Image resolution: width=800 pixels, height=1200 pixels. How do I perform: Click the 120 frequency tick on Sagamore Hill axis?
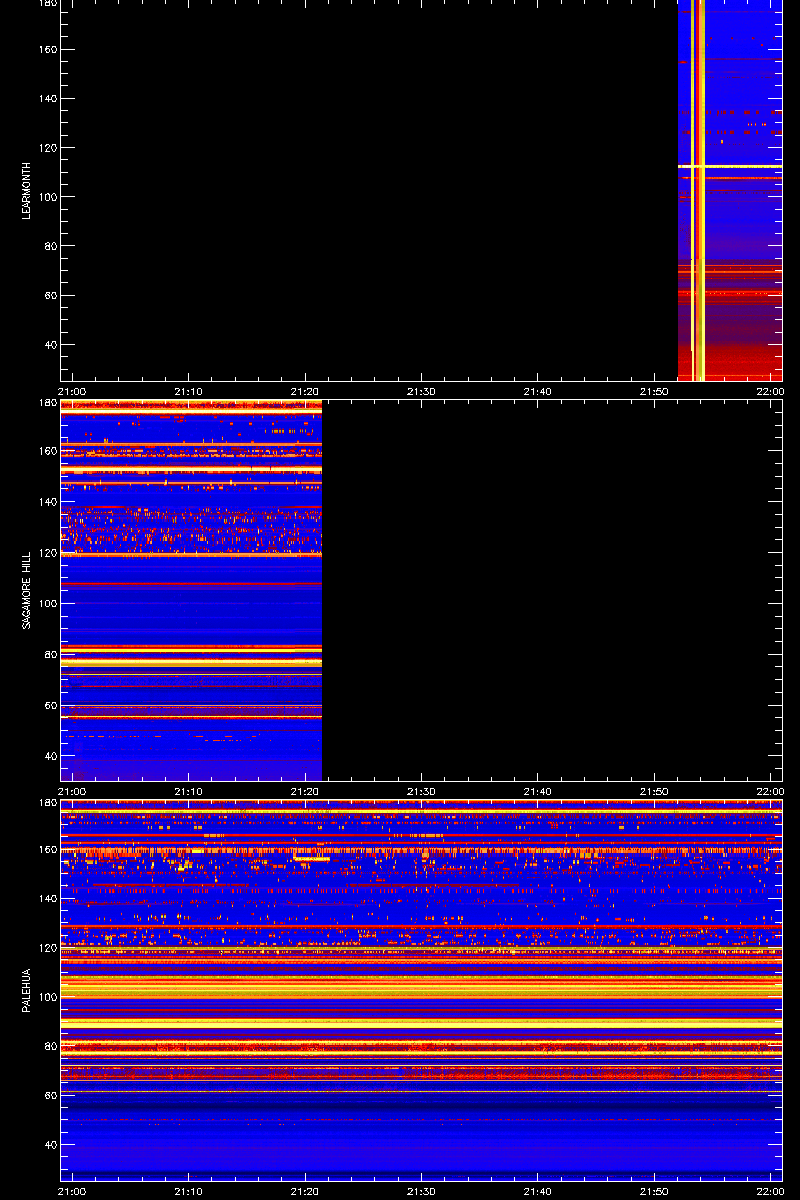point(47,553)
